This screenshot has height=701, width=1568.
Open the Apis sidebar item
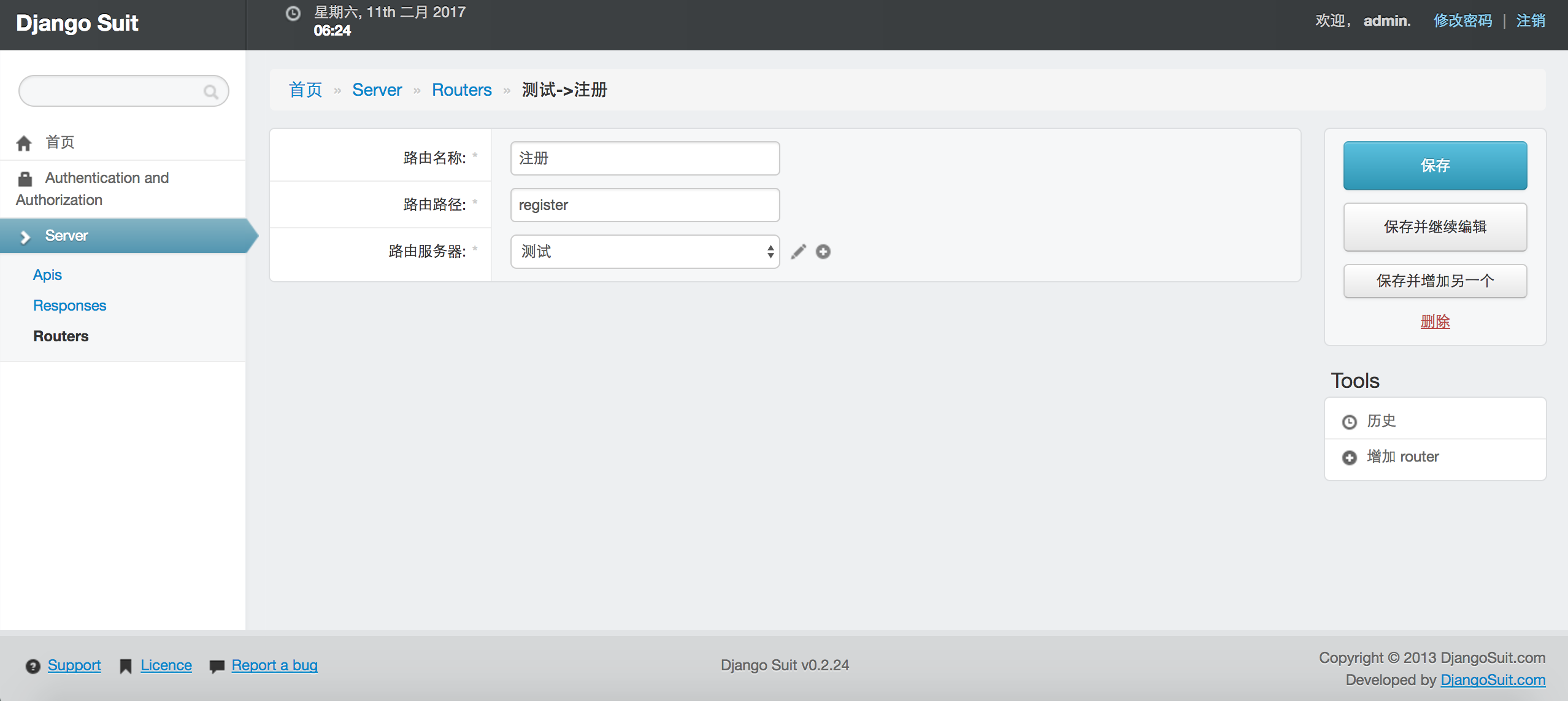pyautogui.click(x=47, y=274)
